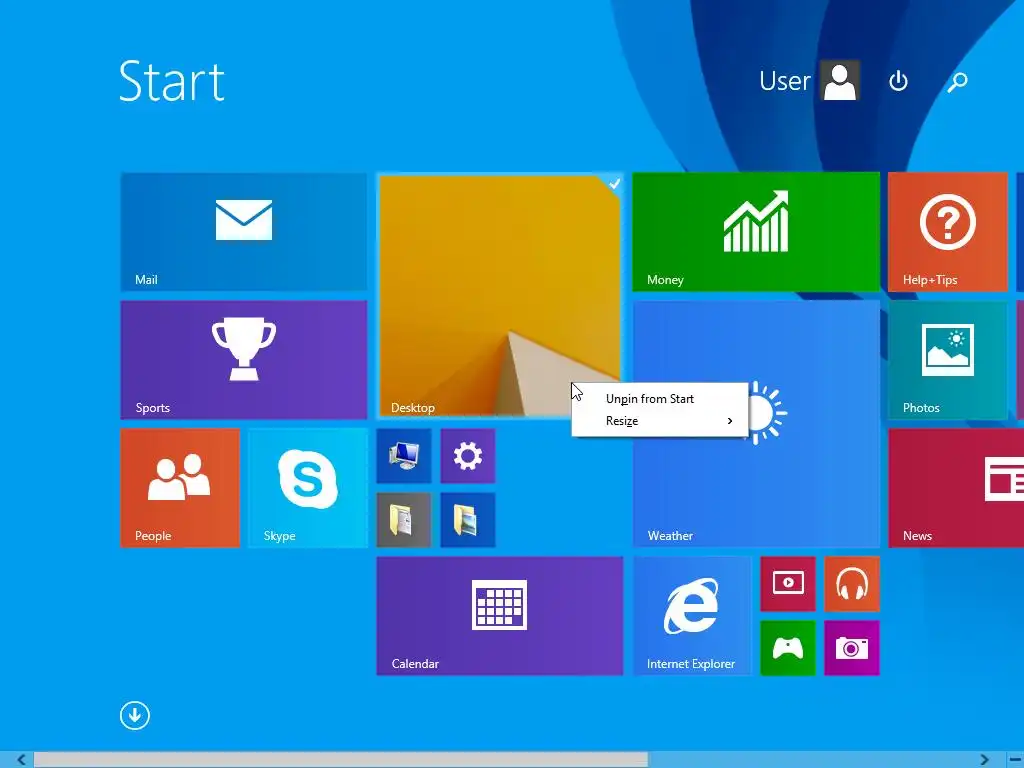
Task: Open the Money tile
Action: pos(756,231)
